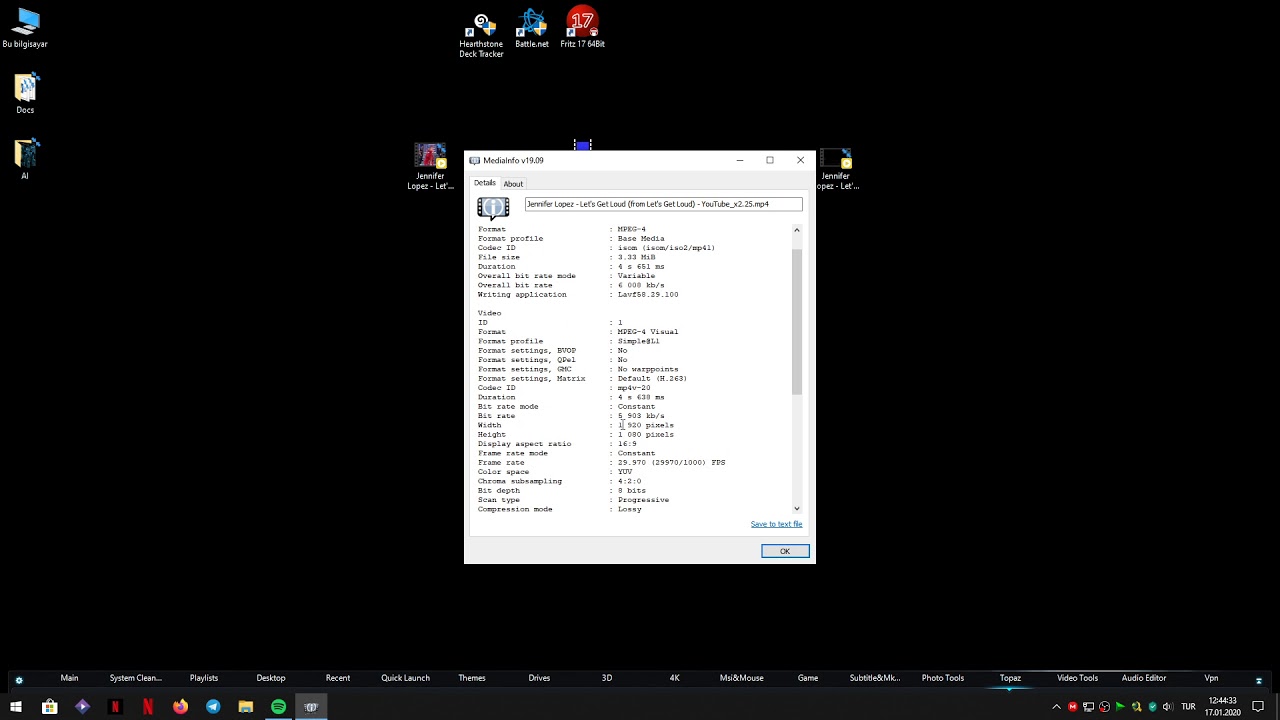Open the Quick Launch toolbar group
Viewport: 1280px width, 720px height.
[x=405, y=678]
